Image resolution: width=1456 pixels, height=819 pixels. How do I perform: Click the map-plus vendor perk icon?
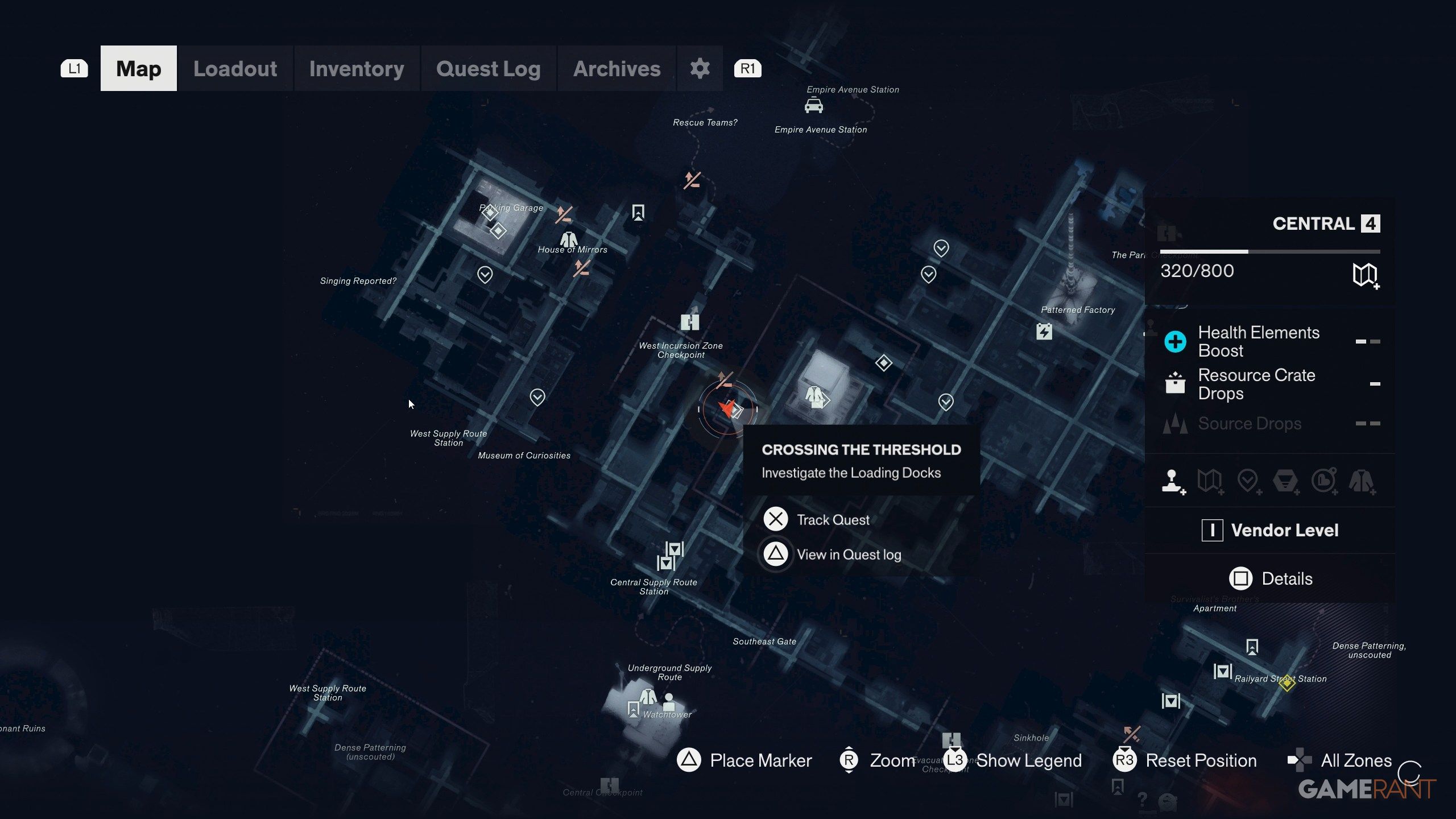(1210, 481)
